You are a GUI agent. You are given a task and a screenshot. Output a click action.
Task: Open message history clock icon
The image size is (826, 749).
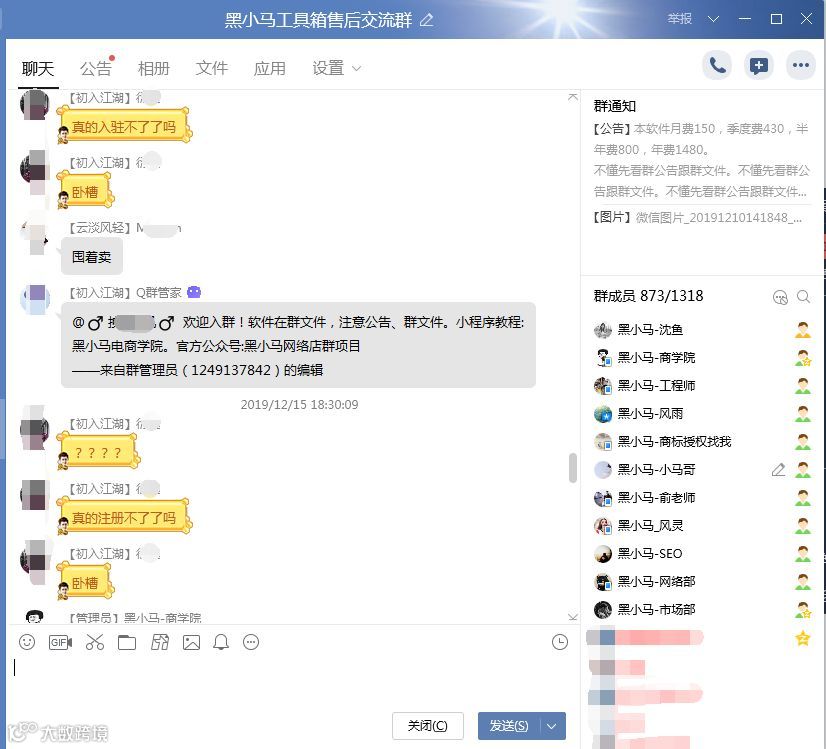pos(559,642)
